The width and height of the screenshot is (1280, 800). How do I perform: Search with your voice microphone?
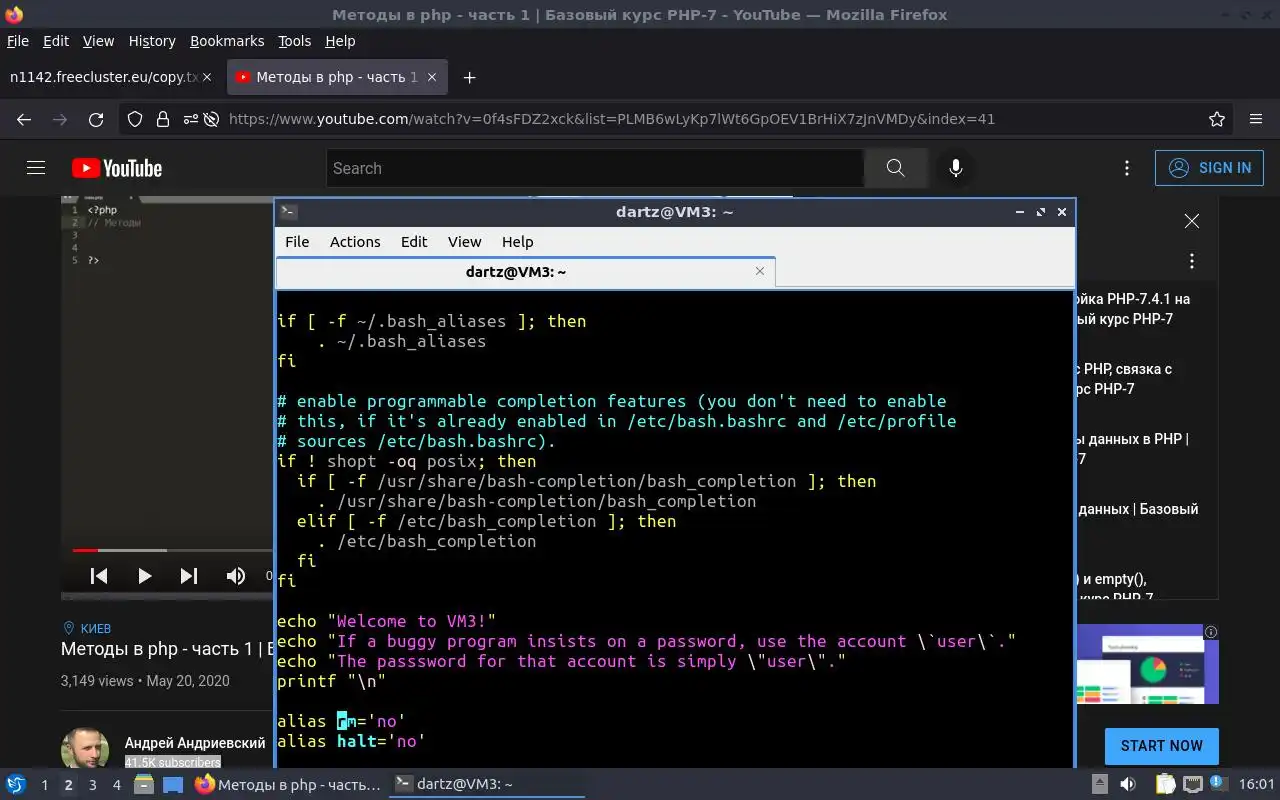[x=956, y=168]
